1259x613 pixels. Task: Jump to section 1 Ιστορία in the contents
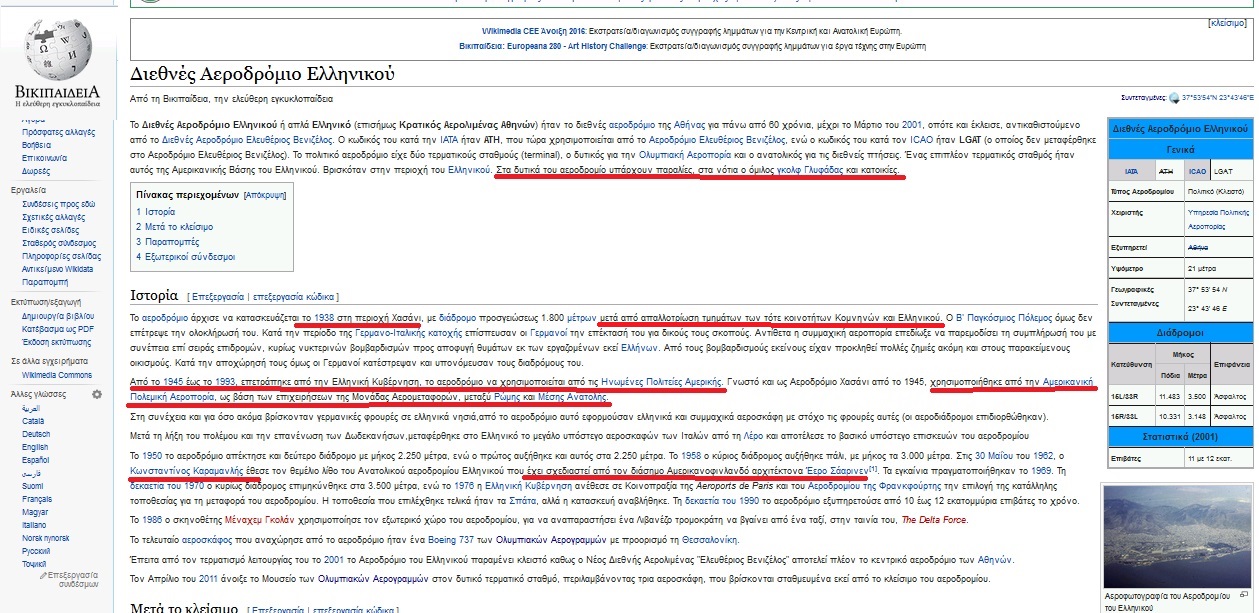(155, 212)
